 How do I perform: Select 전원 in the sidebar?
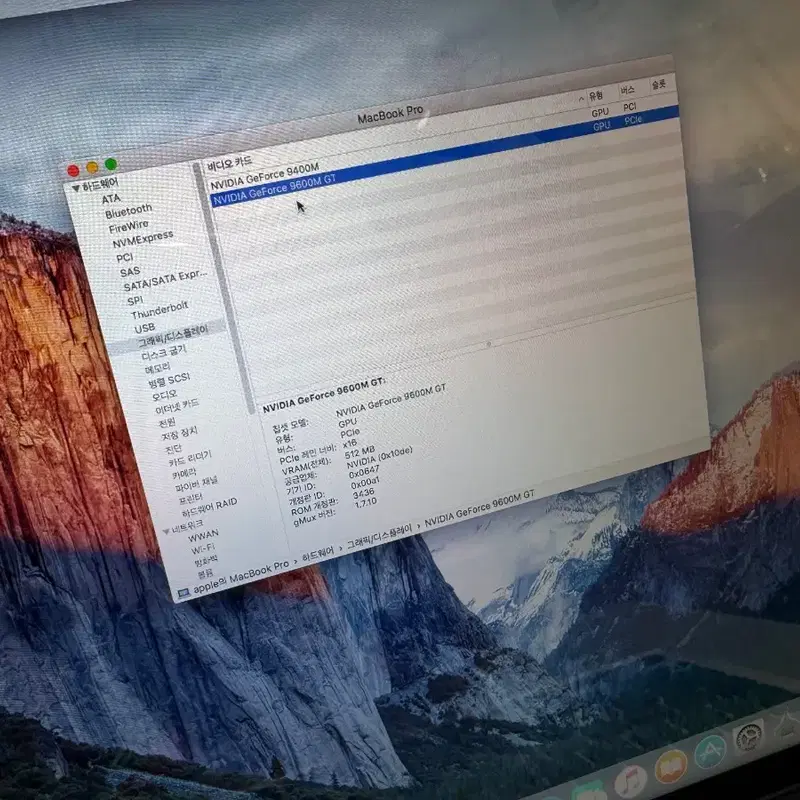pos(167,422)
